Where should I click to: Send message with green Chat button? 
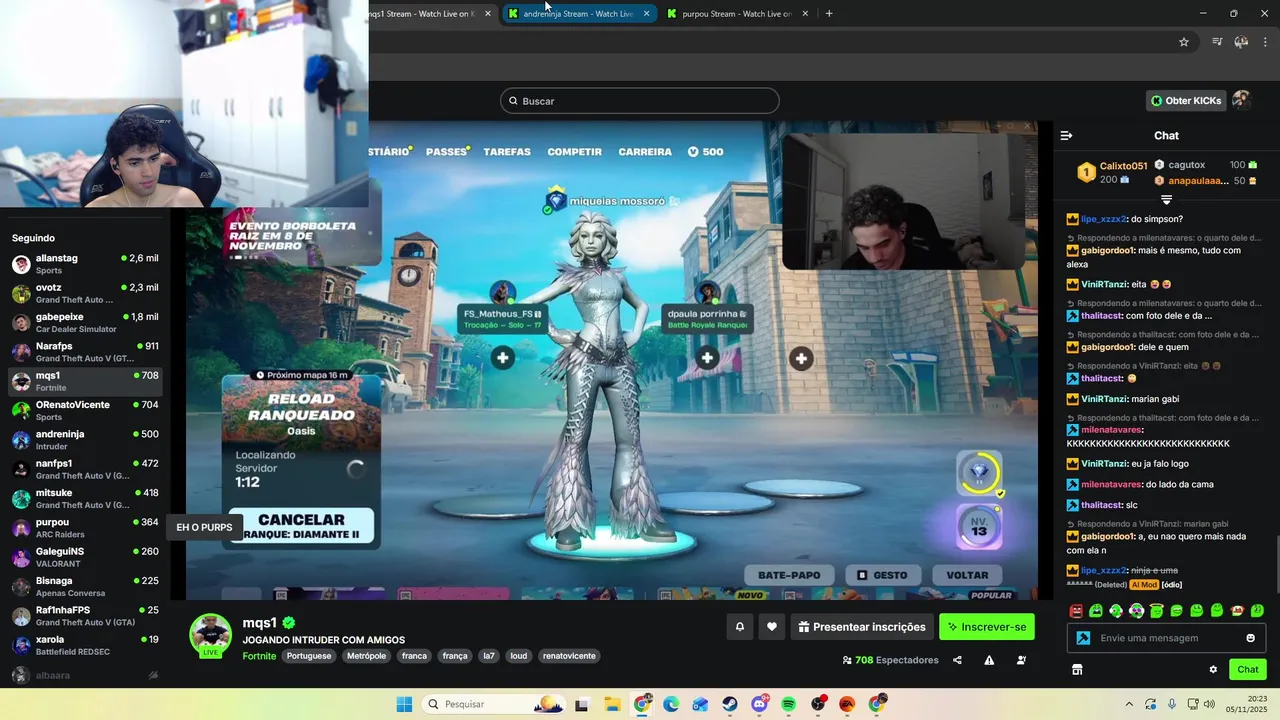(x=1248, y=669)
